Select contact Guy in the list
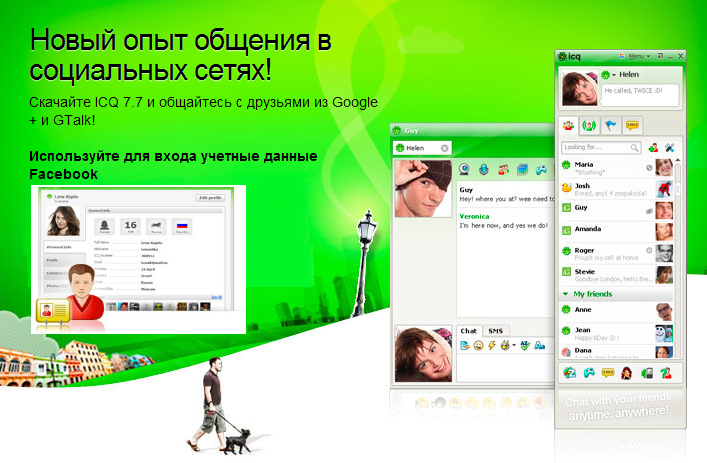This screenshot has height=463, width=707. pos(616,211)
